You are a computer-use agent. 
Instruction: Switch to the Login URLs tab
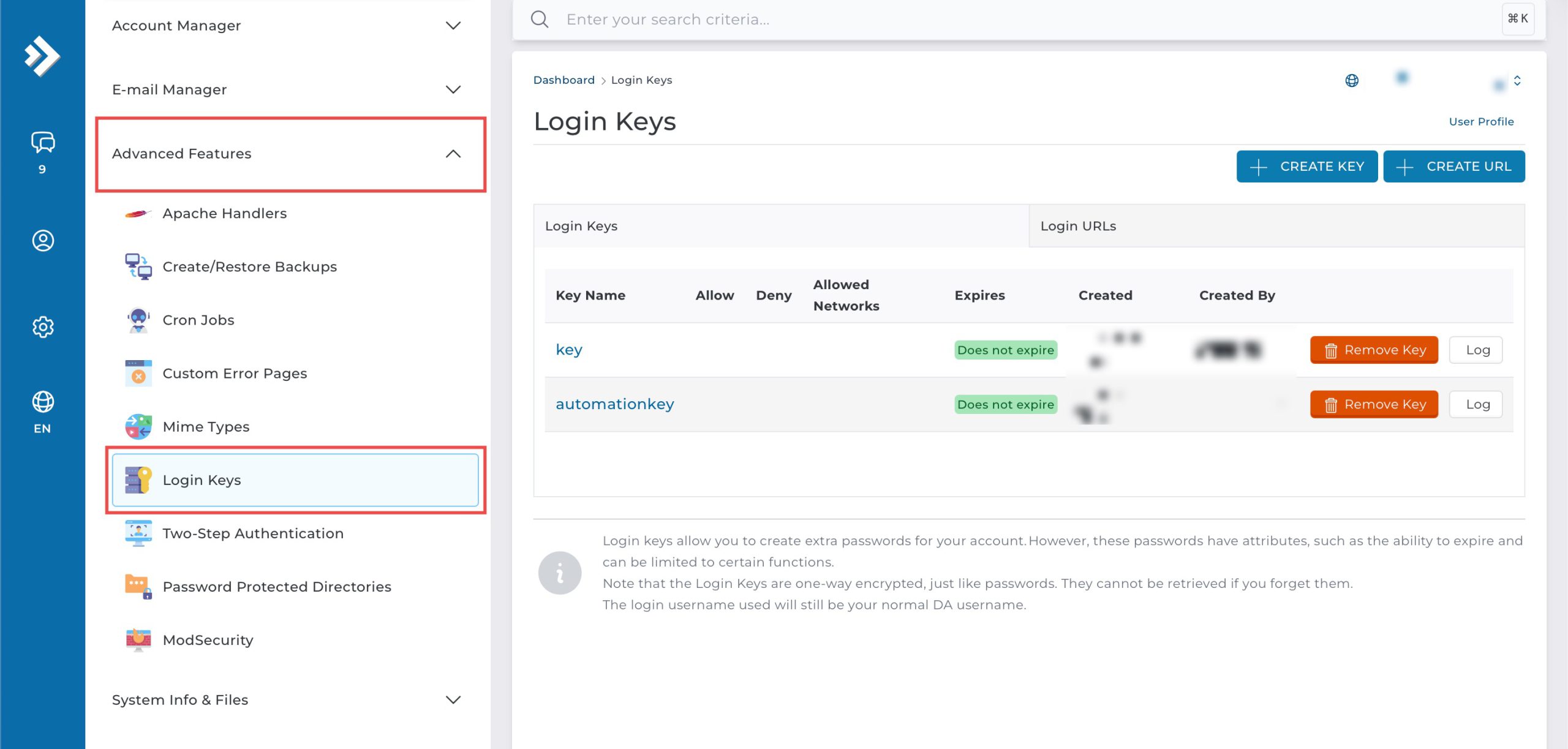1276,226
